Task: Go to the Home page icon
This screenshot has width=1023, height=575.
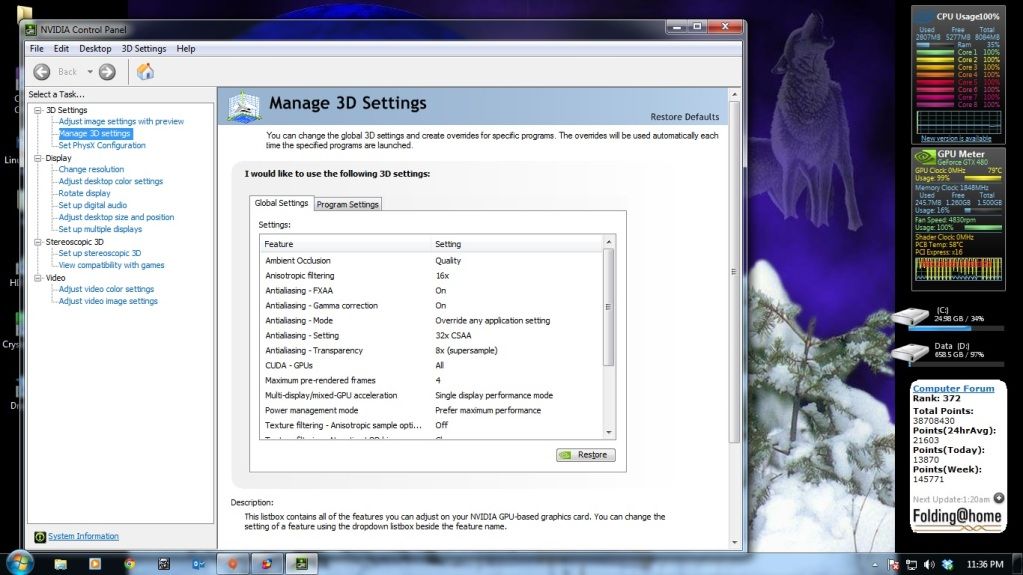Action: (145, 72)
